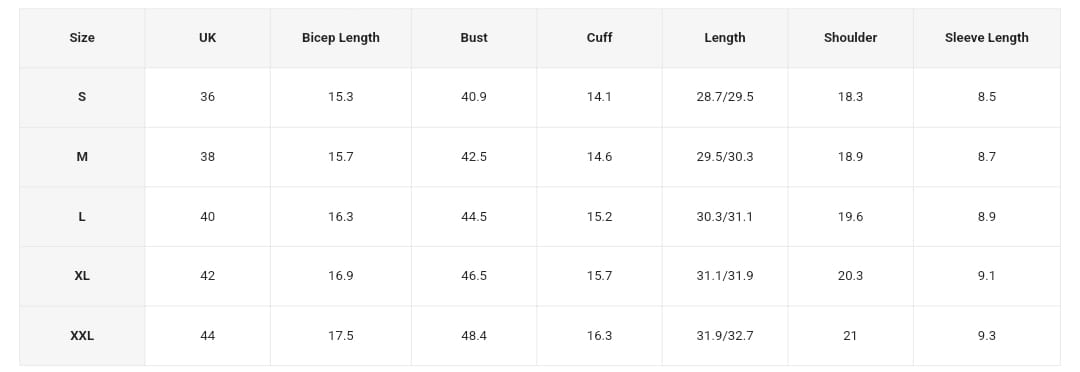
Task: Click cuff value 14.6
Action: click(599, 157)
